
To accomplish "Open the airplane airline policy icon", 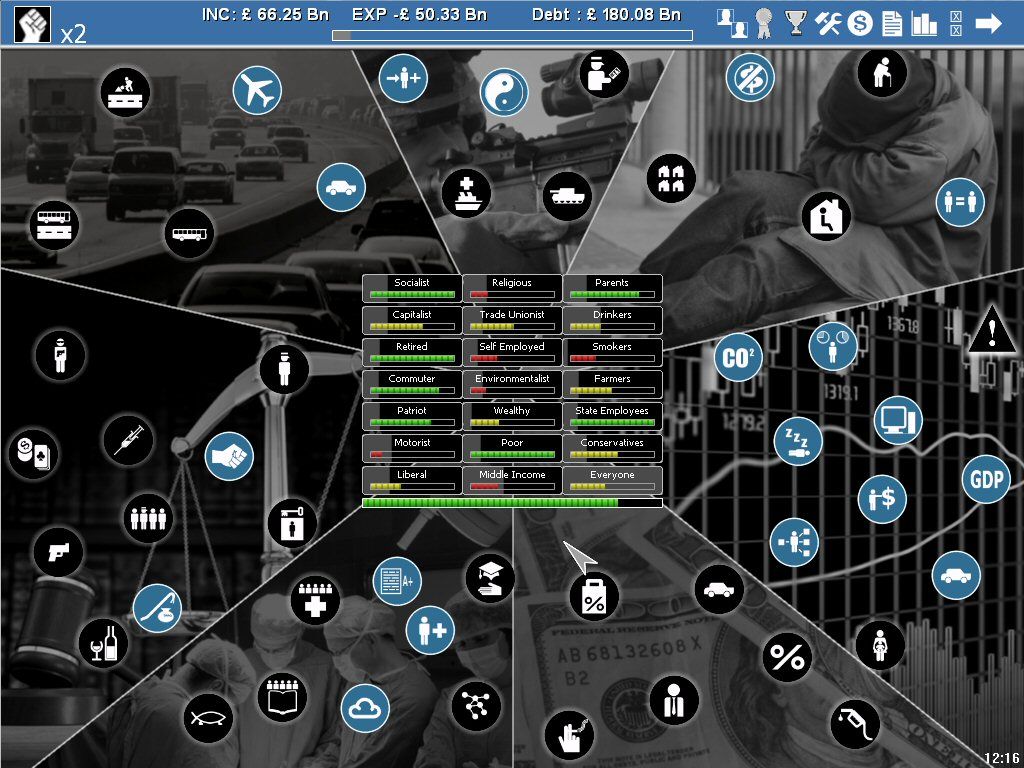I will tap(258, 91).
